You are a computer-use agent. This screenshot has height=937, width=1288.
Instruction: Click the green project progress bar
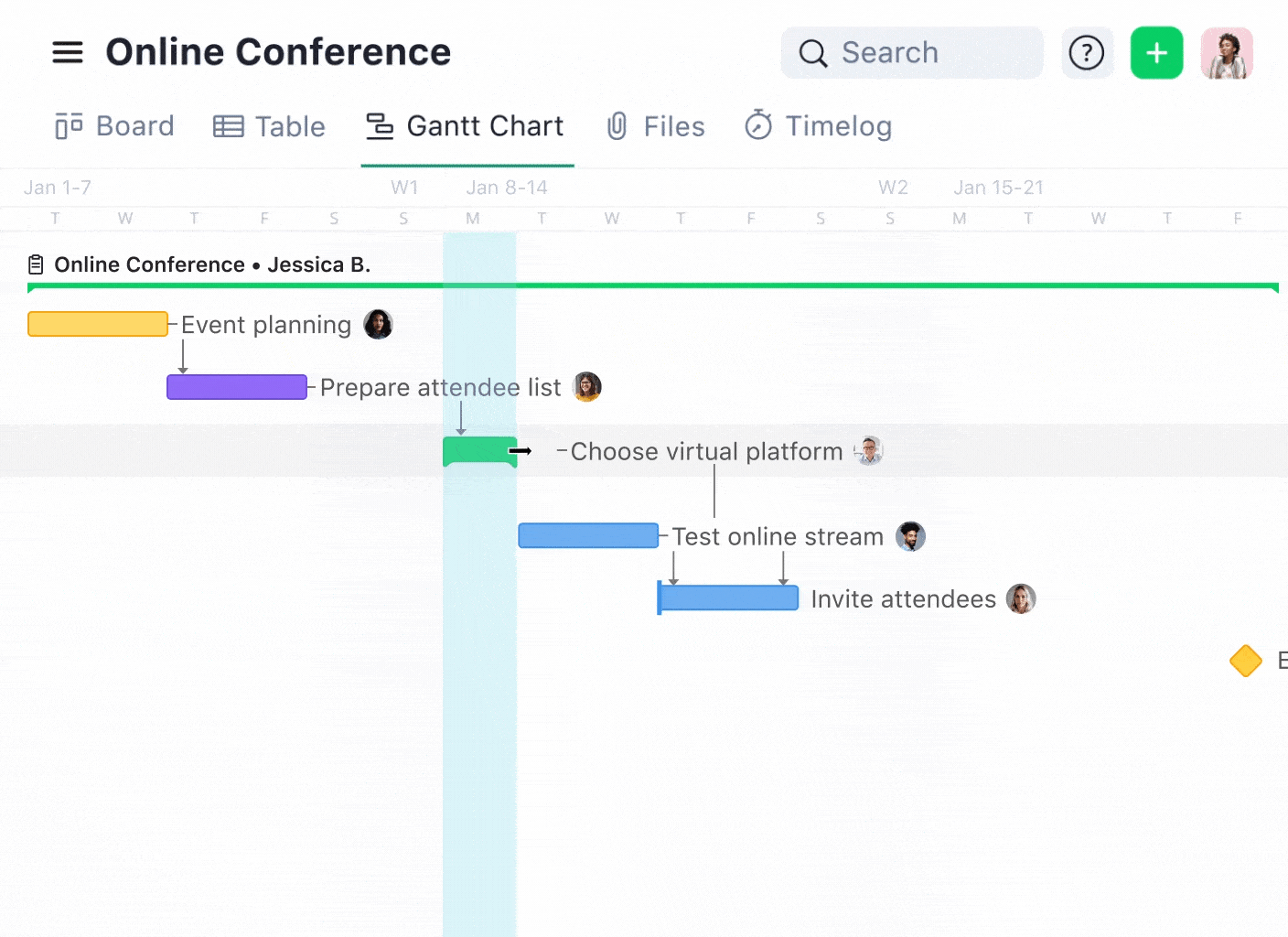pyautogui.click(x=640, y=286)
